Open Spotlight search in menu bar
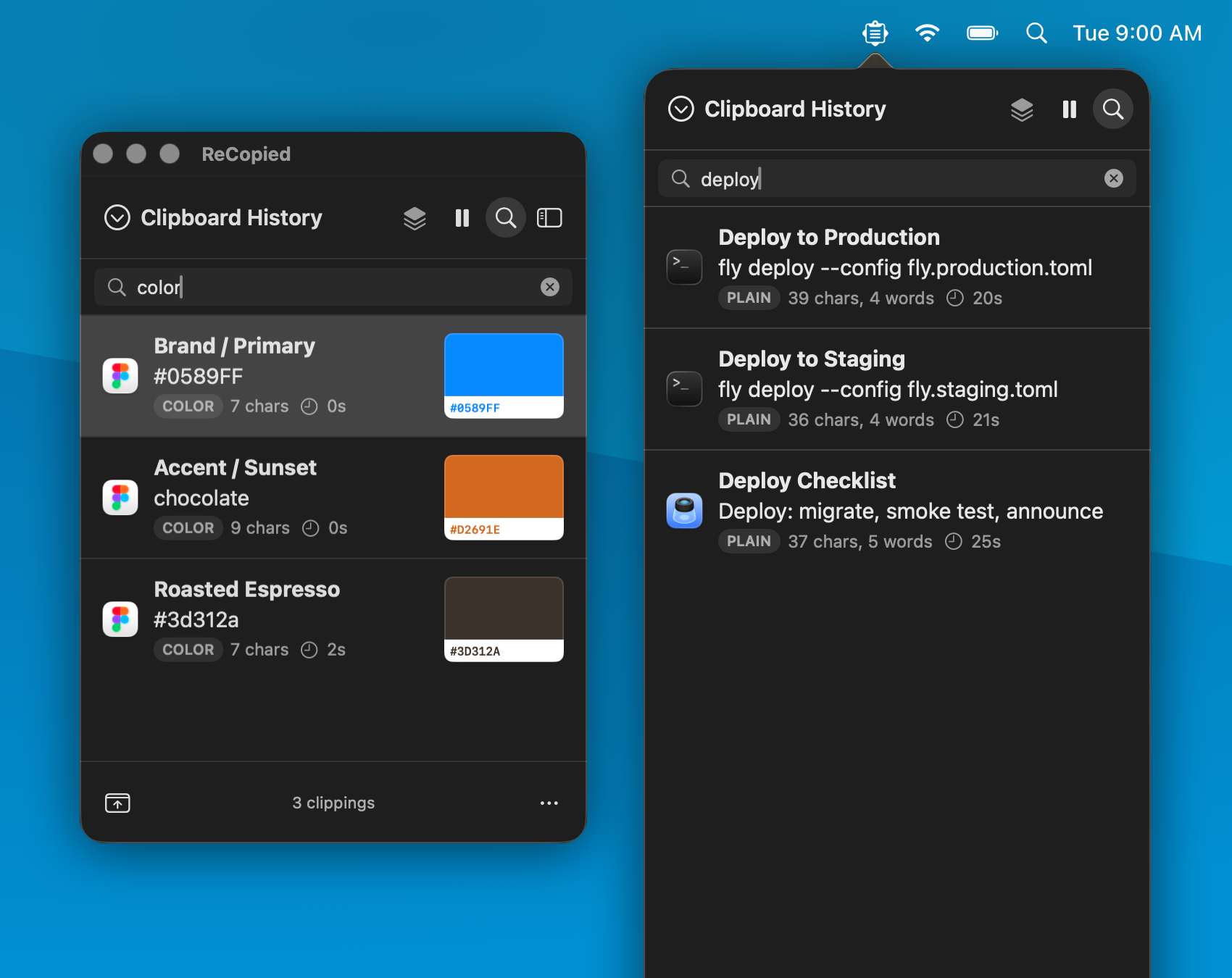The image size is (1232, 978). (1036, 33)
